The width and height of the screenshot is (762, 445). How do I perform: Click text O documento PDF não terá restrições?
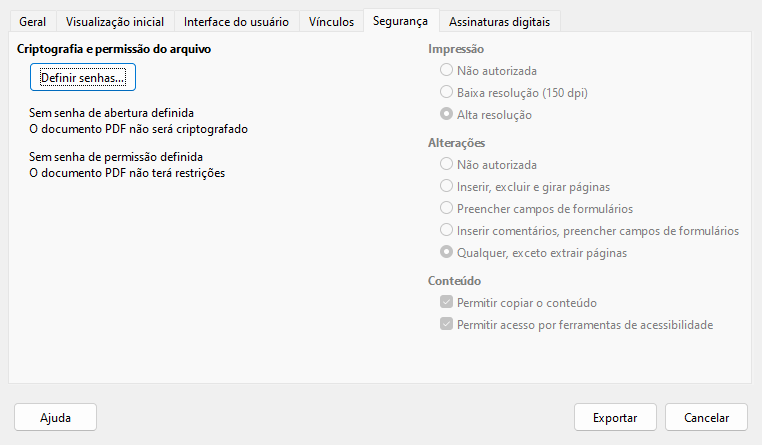coord(127,173)
